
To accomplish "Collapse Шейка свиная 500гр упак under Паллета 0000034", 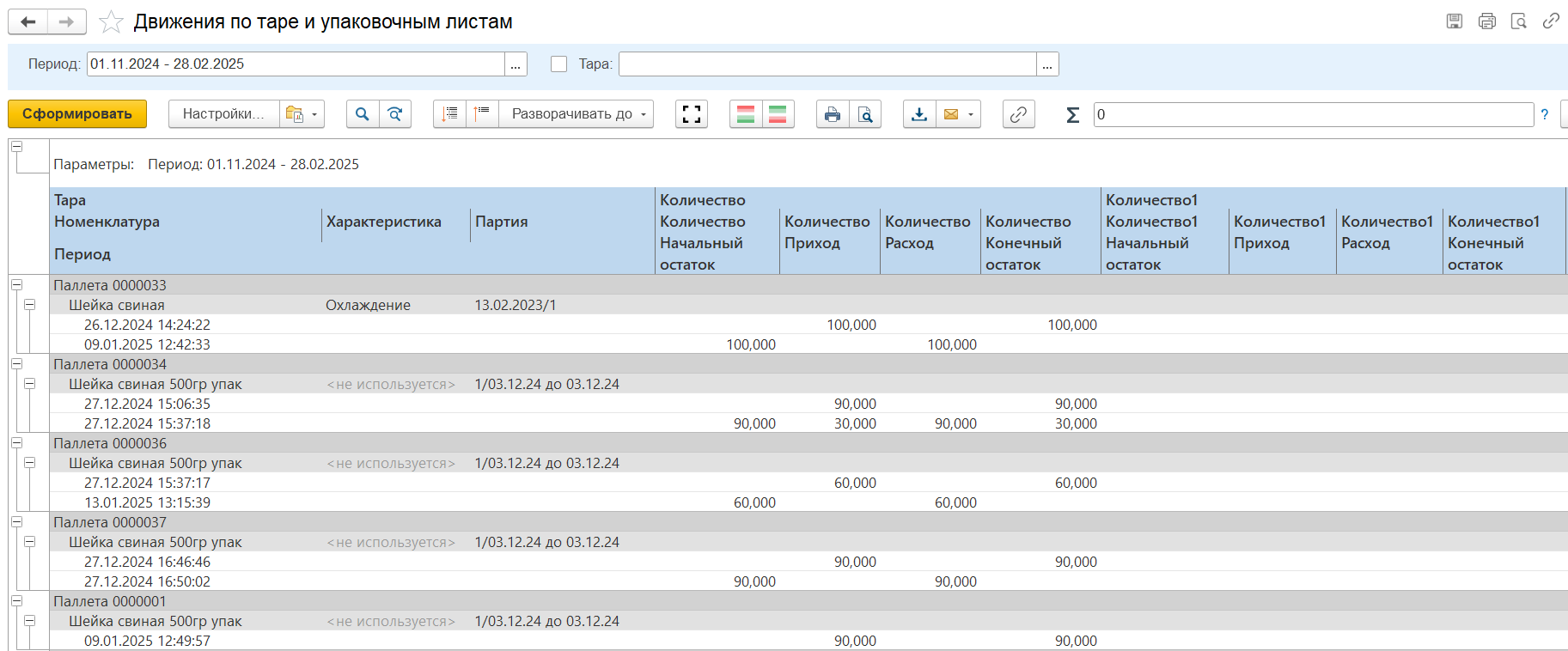I will coord(30,384).
